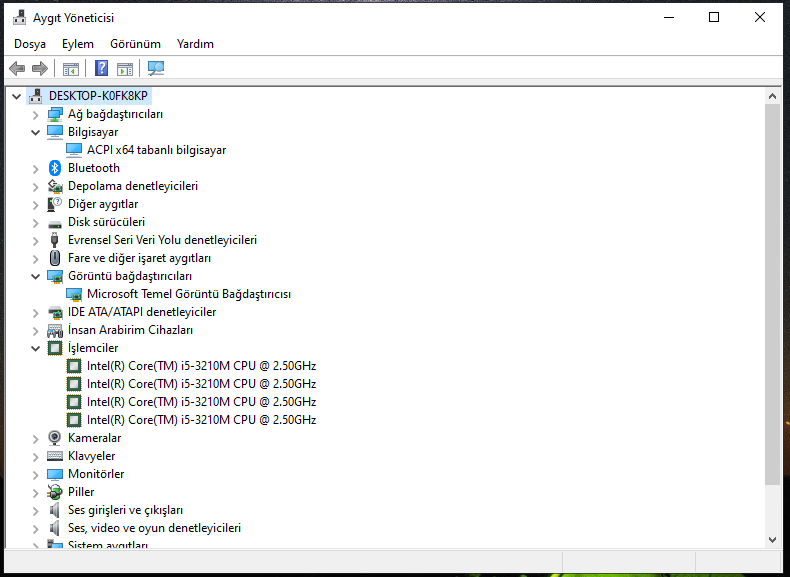Select the last Intel Core i5-3210M entry
The width and height of the screenshot is (790, 577).
point(201,420)
